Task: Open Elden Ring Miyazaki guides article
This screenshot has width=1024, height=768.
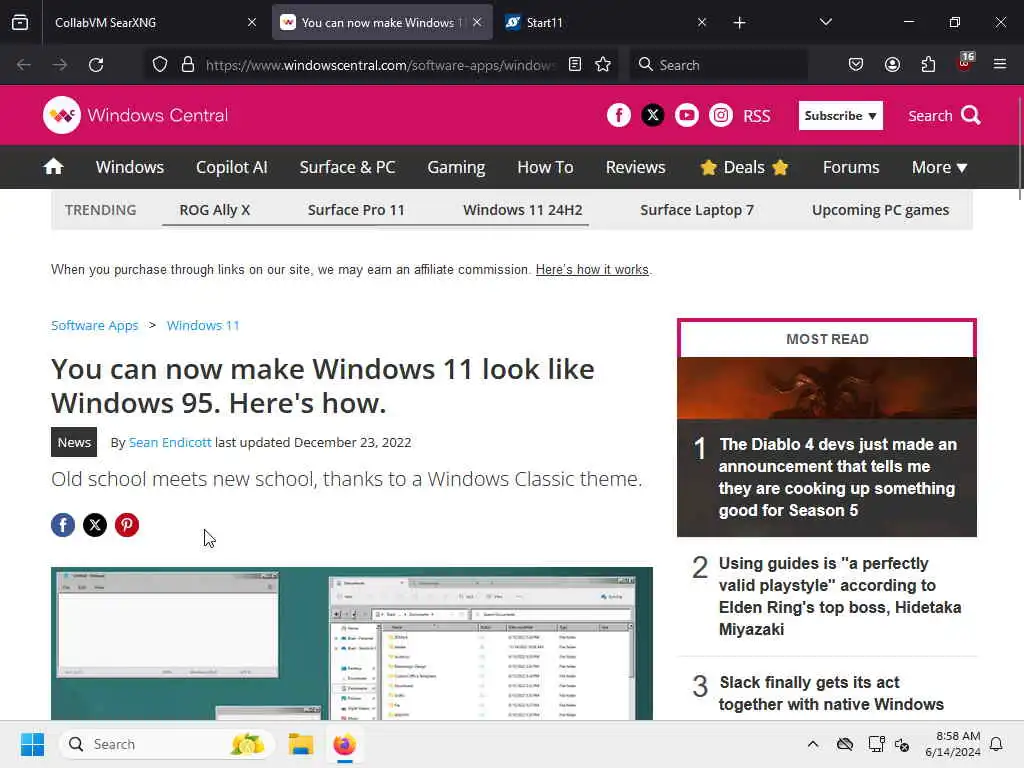Action: (x=840, y=596)
